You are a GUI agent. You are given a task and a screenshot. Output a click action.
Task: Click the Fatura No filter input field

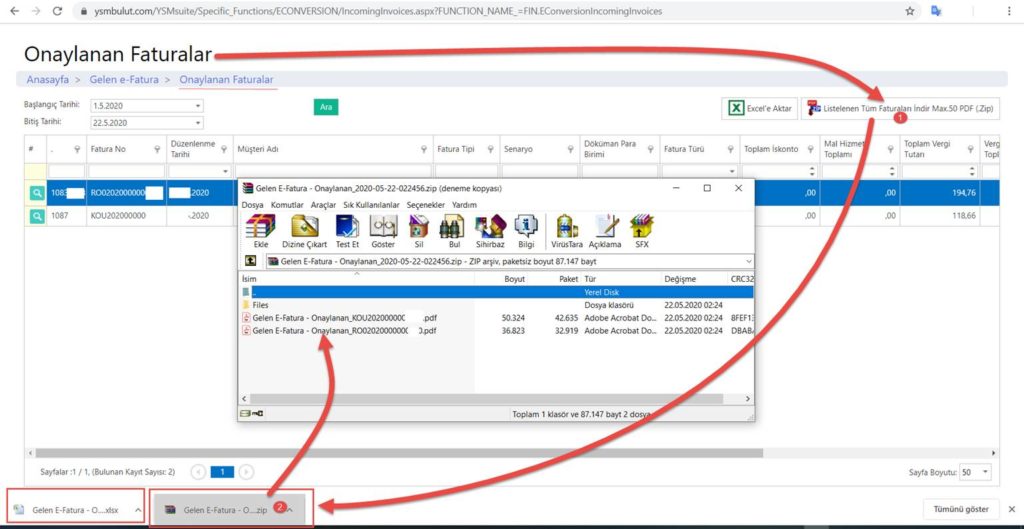tap(126, 171)
